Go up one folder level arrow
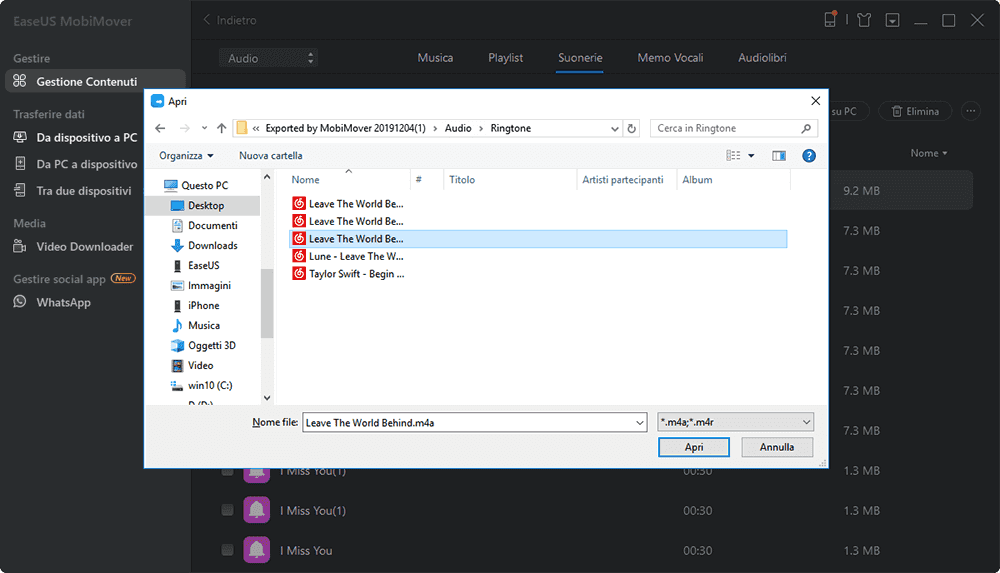Screen dimensions: 1000x573 (221, 128)
